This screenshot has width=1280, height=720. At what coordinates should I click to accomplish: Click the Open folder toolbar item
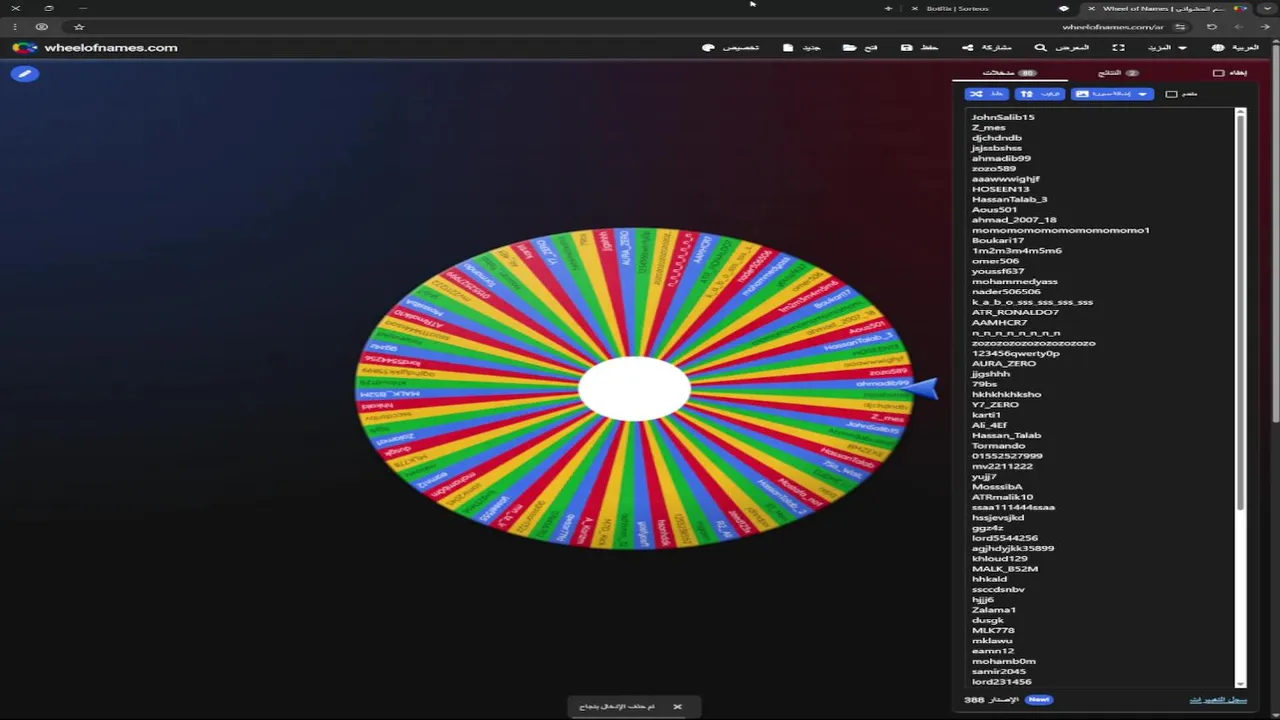pyautogui.click(x=860, y=47)
